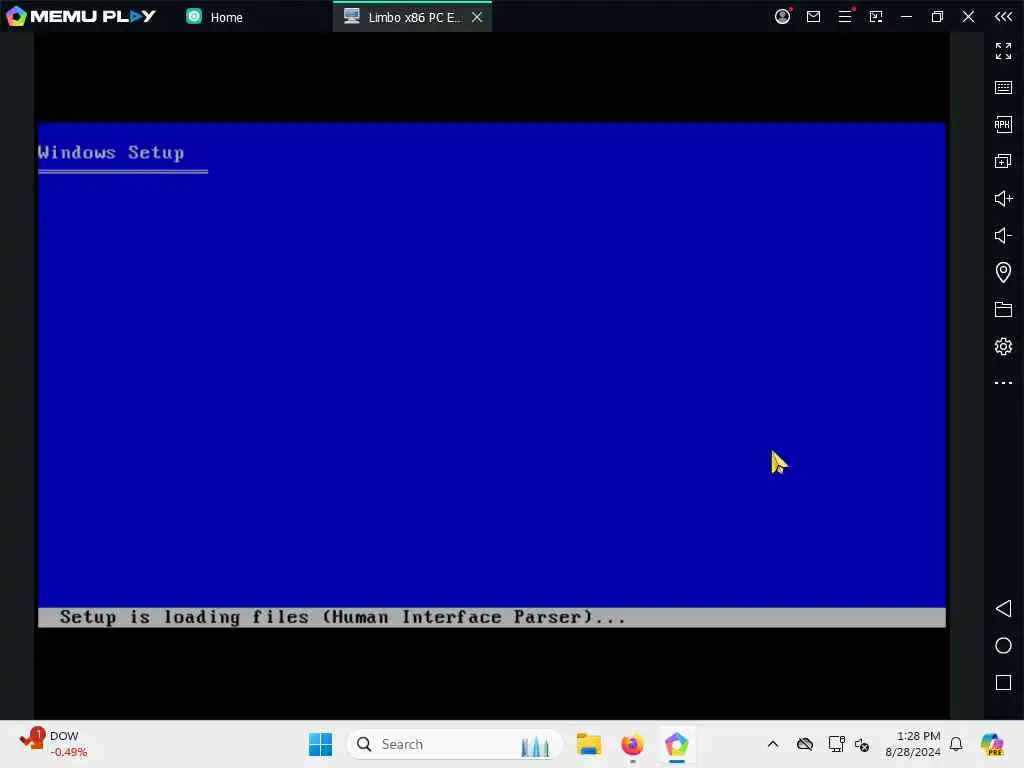Open the MEmu hamburger menu
The height and width of the screenshot is (768, 1024).
click(845, 16)
